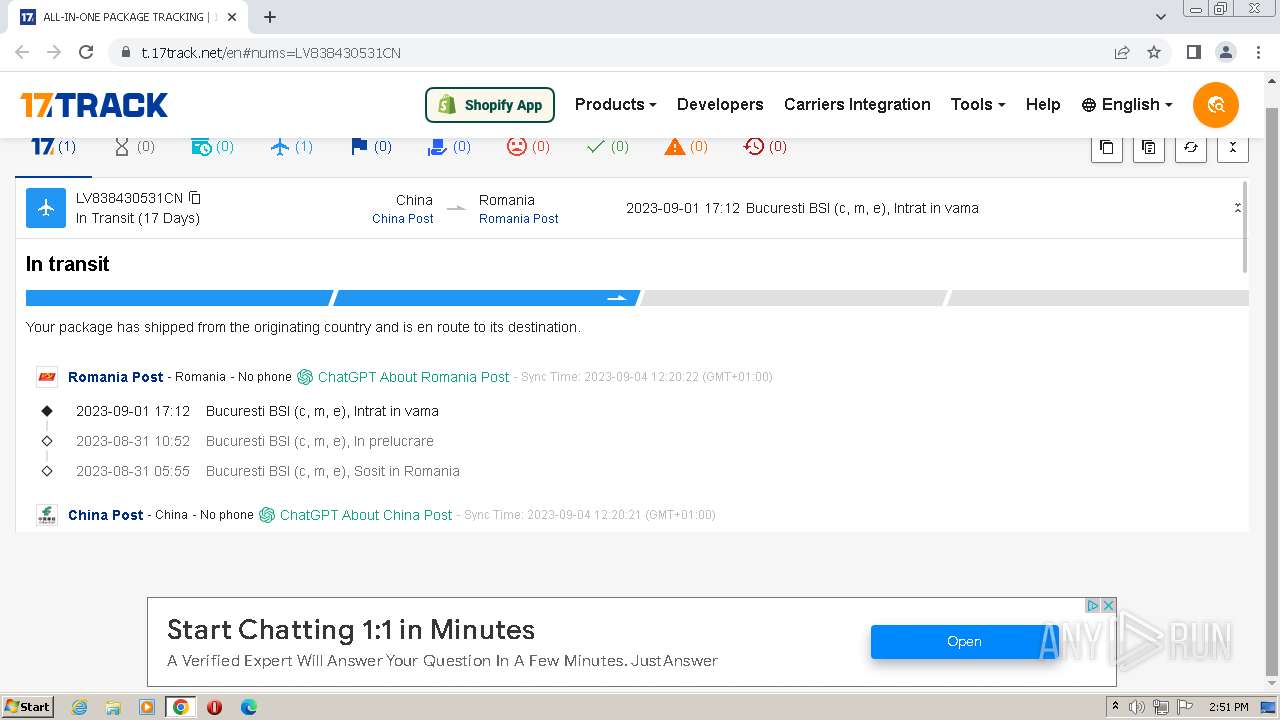1280x720 pixels.
Task: Select the Delivered checkmark filter (0)
Action: click(x=607, y=147)
